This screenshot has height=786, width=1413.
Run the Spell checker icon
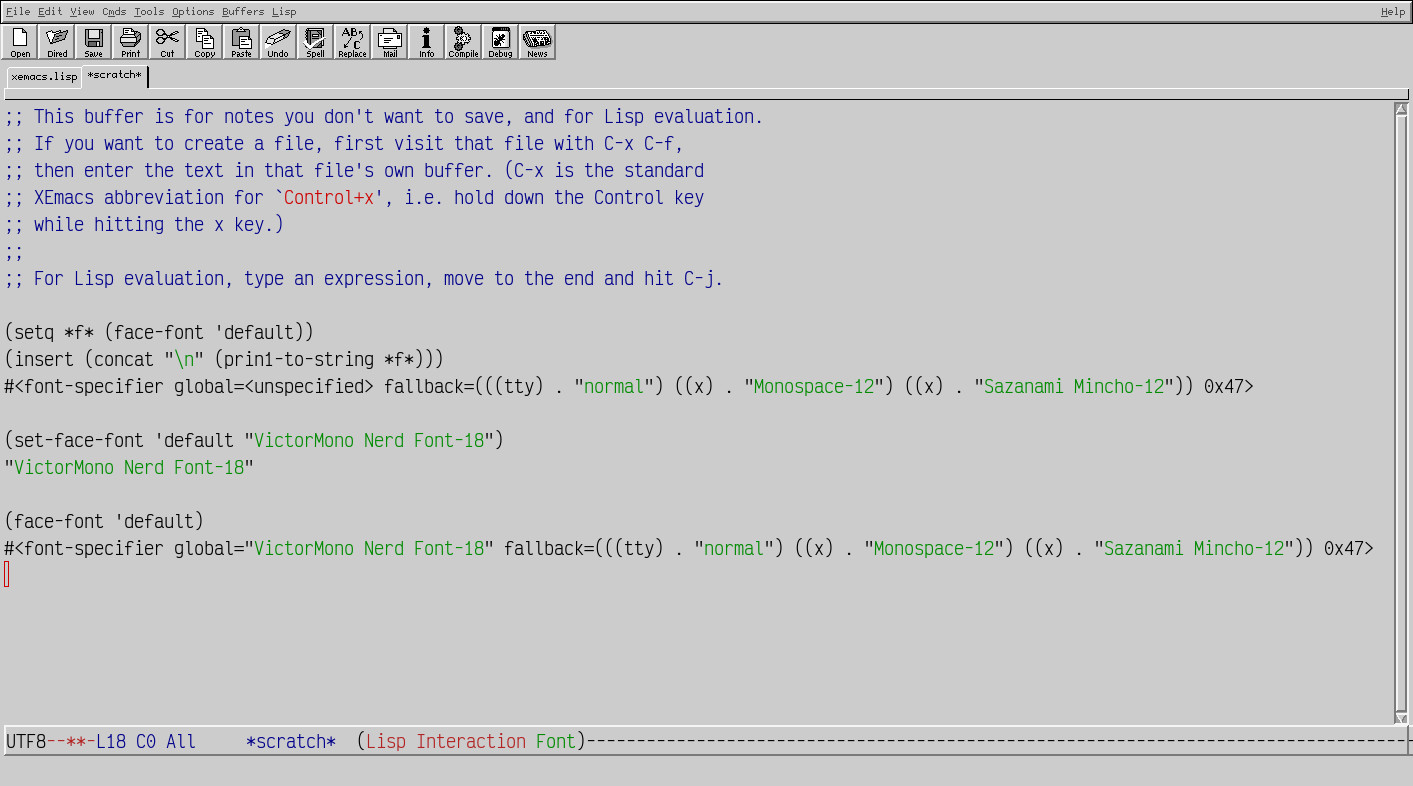coord(316,42)
